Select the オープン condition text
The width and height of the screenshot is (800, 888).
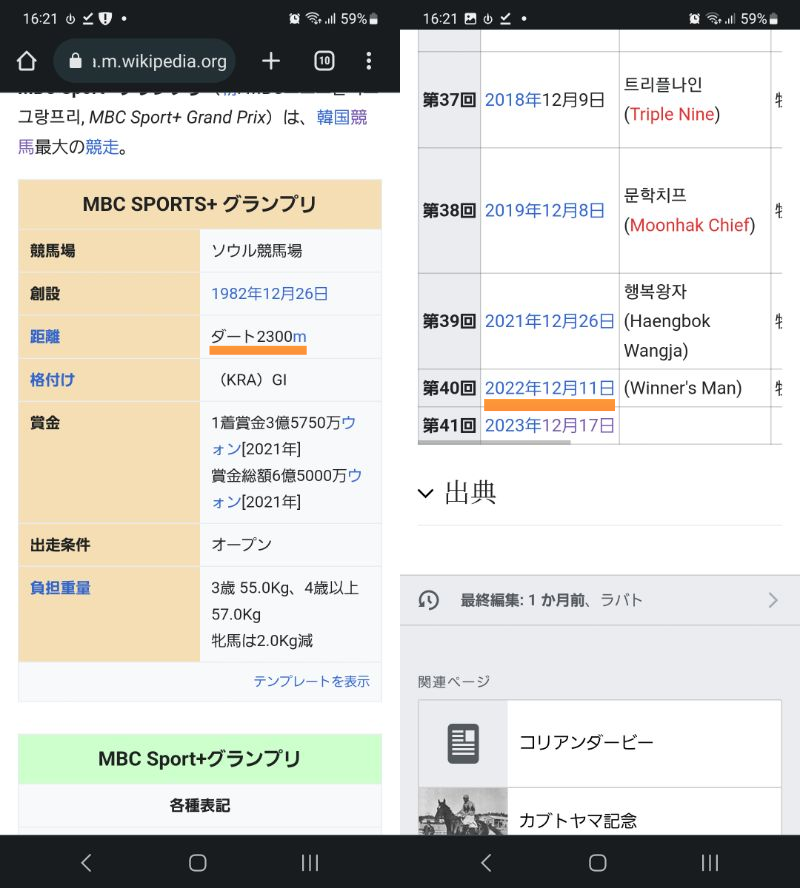pyautogui.click(x=241, y=544)
